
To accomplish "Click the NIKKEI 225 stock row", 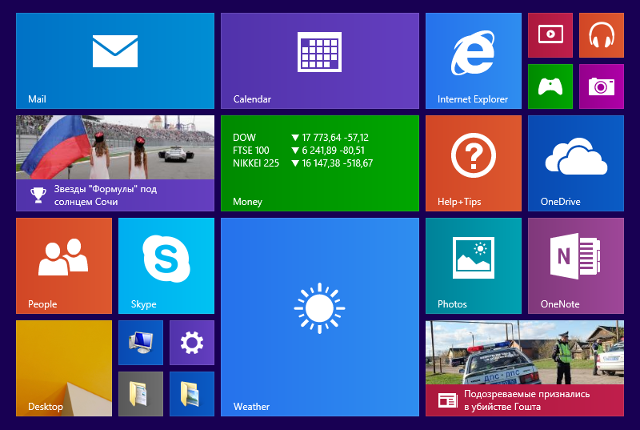I will (303, 163).
